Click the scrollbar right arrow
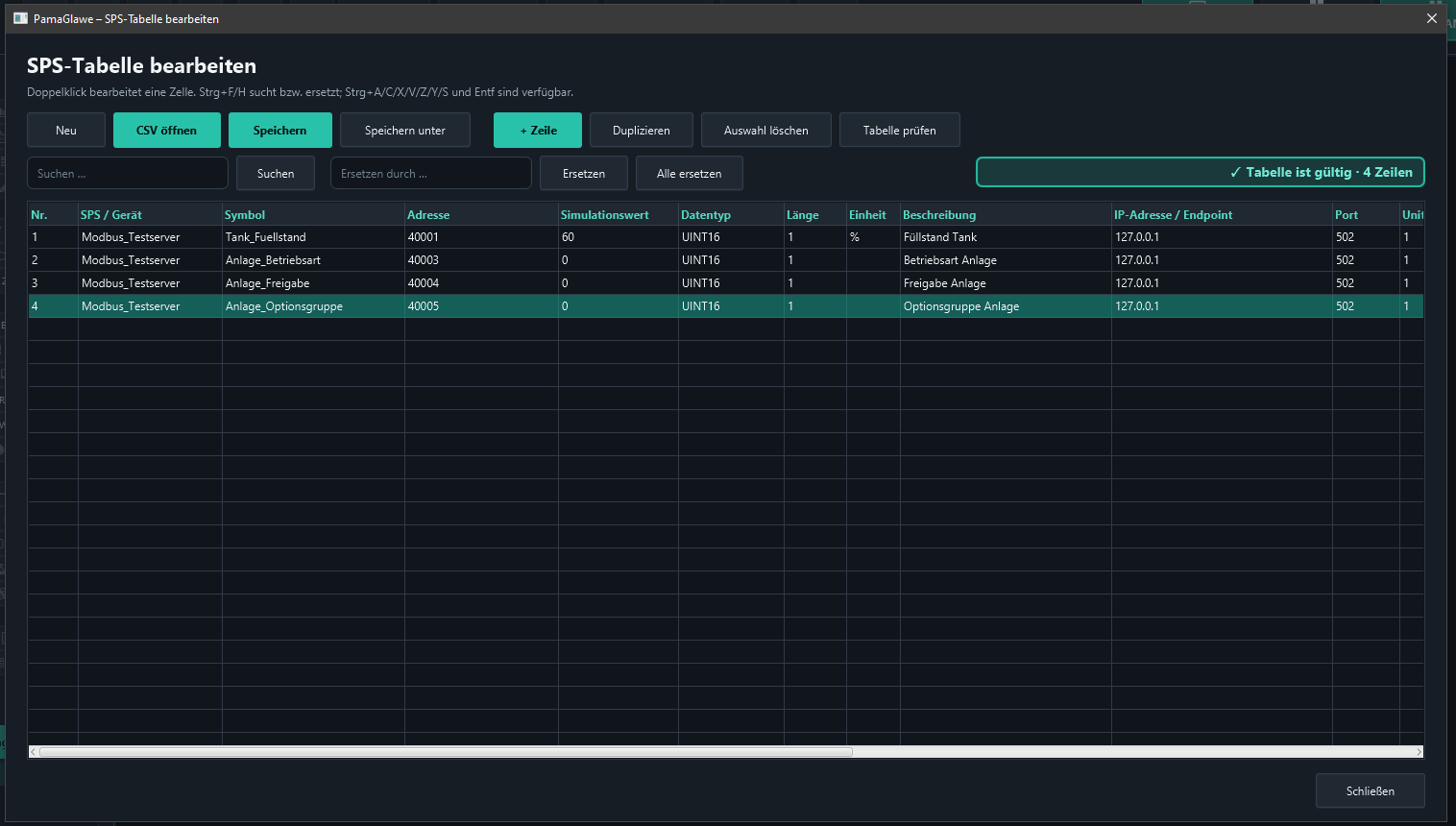 tap(1419, 752)
